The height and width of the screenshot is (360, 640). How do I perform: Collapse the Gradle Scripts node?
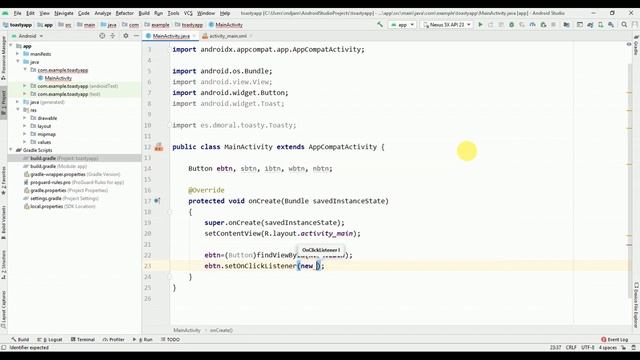[11, 150]
